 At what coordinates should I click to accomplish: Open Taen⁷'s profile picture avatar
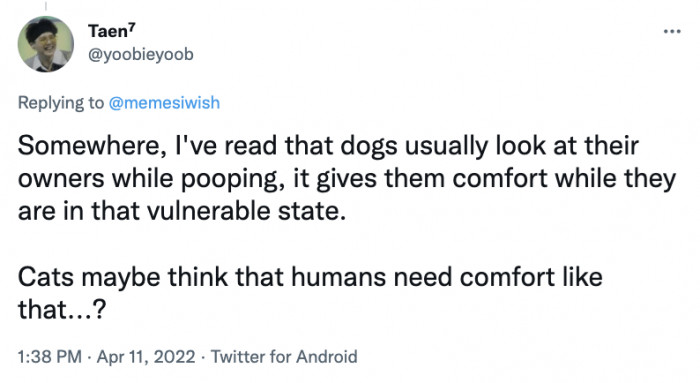click(x=46, y=44)
